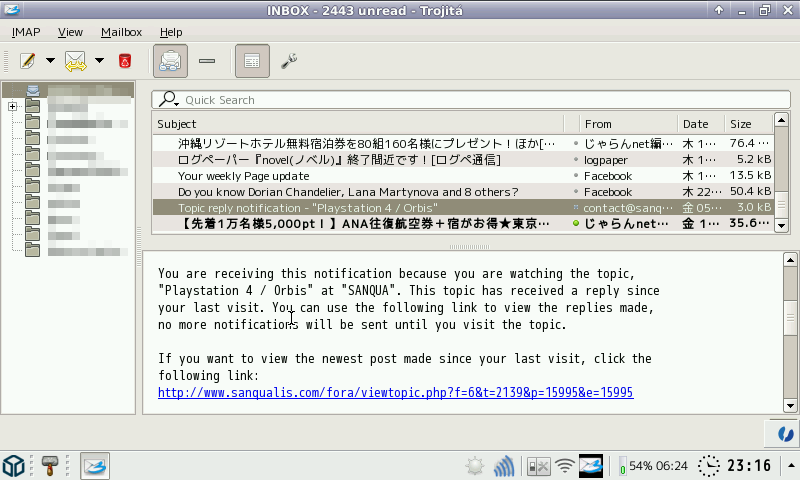
Task: Click the hammer icon in the taskbar
Action: coord(51,466)
